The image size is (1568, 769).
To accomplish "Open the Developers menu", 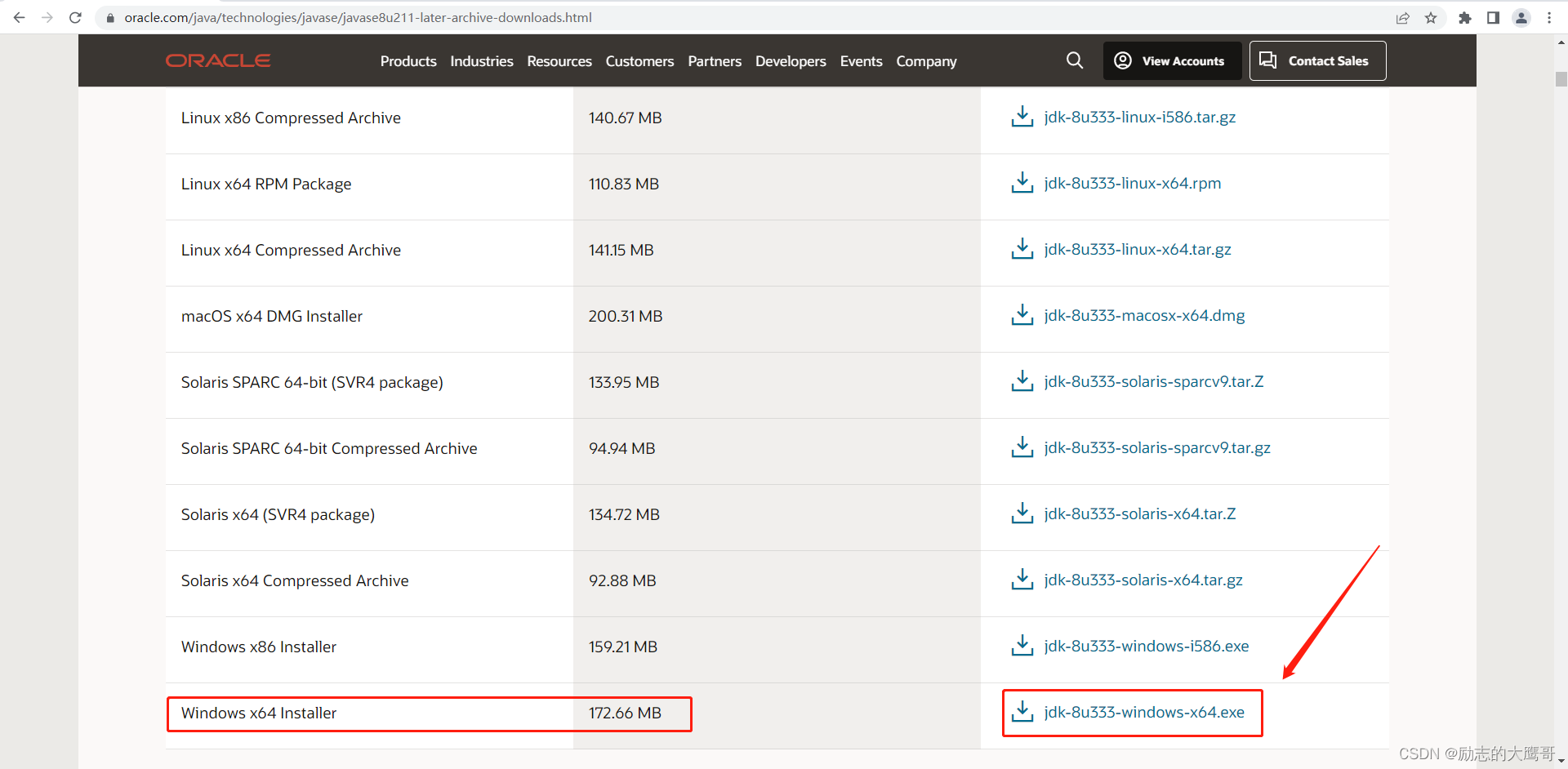I will click(x=791, y=61).
